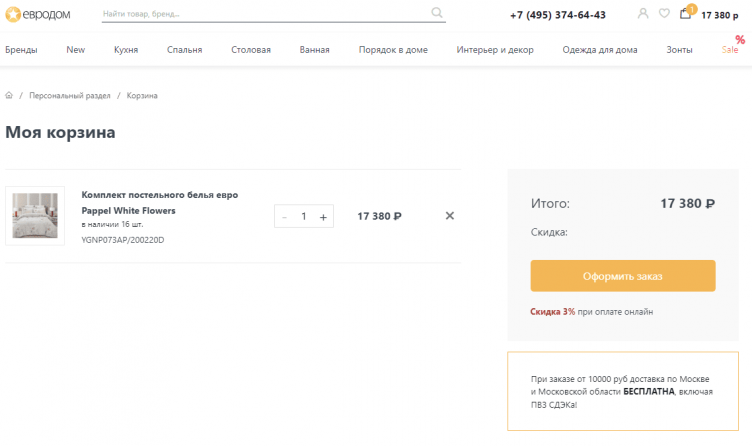
Task: Remove Pappel White Flowers item from cart
Action: [449, 216]
